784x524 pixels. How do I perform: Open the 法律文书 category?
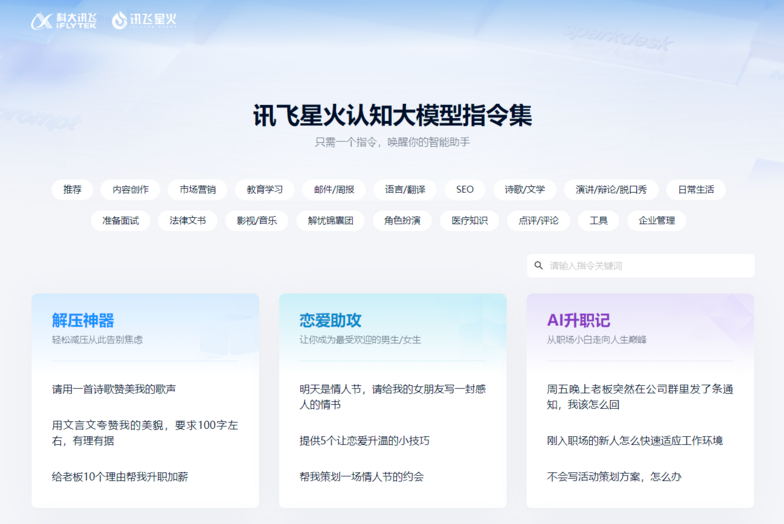188,220
